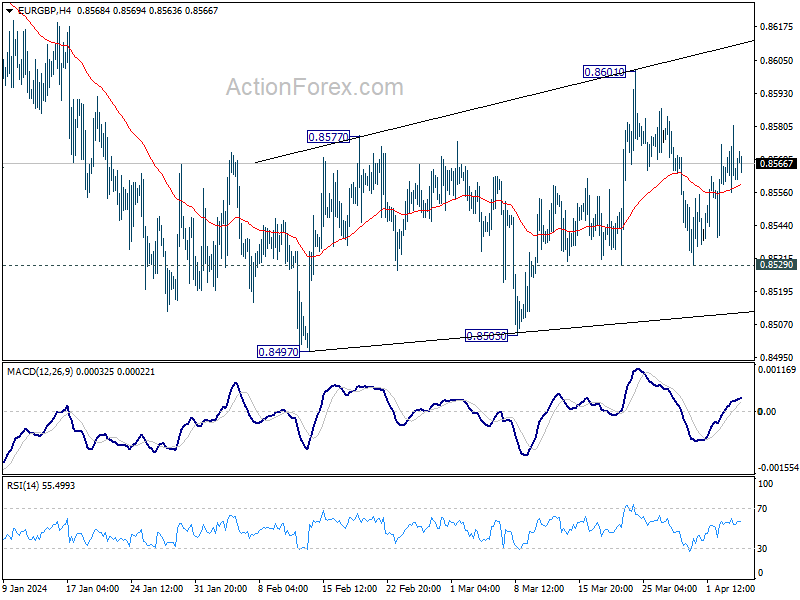Select the MACD scale value -0.001554
The width and height of the screenshot is (800, 600).
pyautogui.click(x=778, y=468)
